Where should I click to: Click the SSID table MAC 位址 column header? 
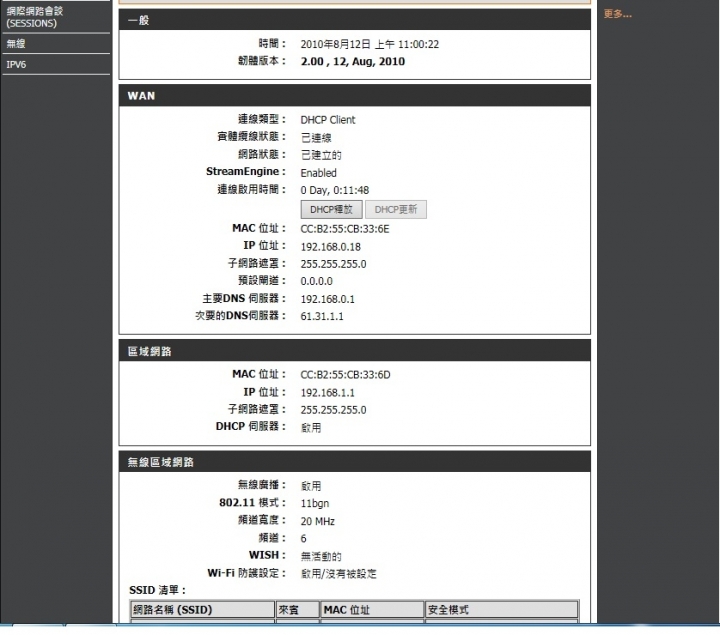coord(372,610)
